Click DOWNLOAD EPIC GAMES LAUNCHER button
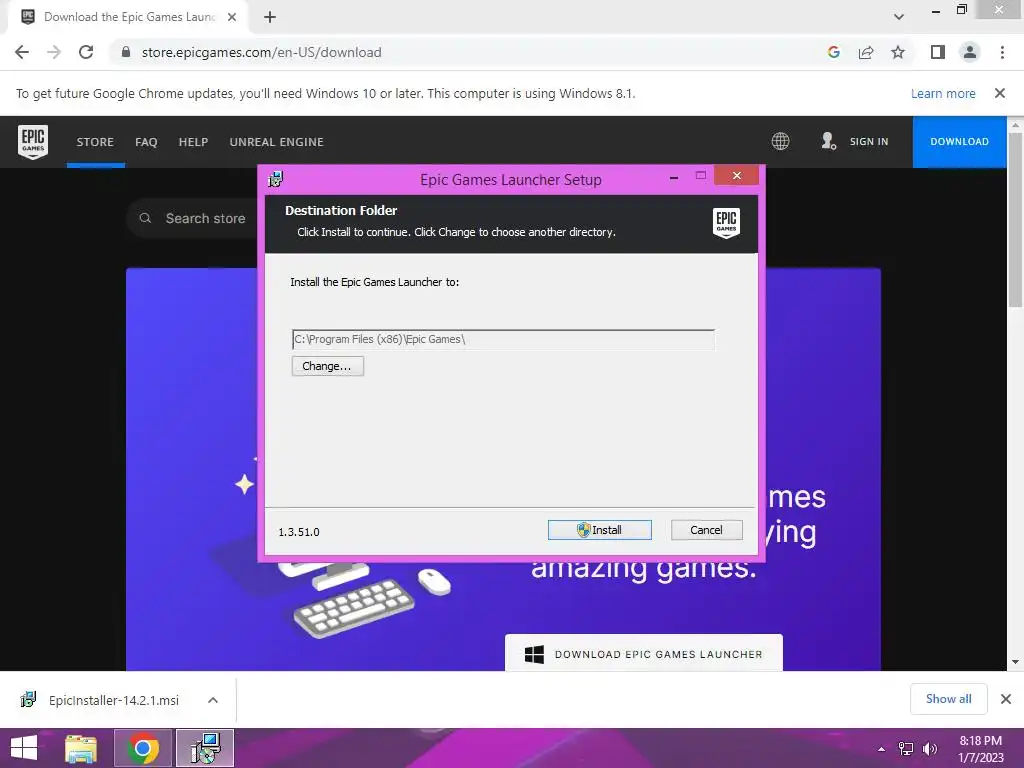Viewport: 1024px width, 768px height. pyautogui.click(x=643, y=653)
